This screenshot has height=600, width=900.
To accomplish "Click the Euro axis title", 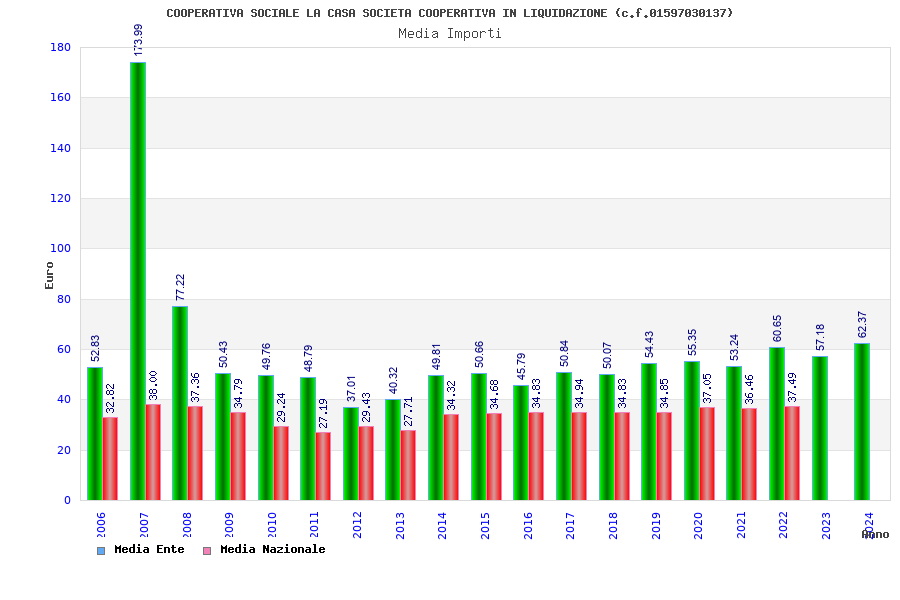I will tap(49, 275).
